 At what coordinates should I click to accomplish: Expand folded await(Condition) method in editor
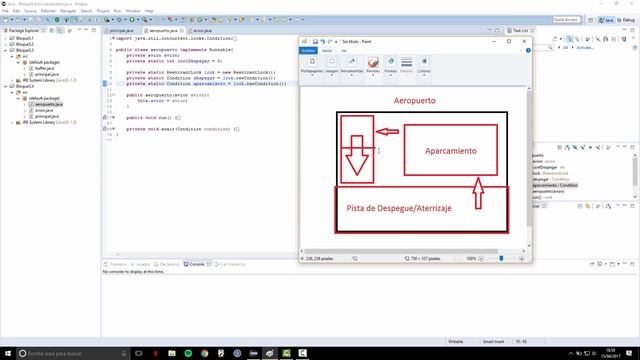[x=113, y=129]
